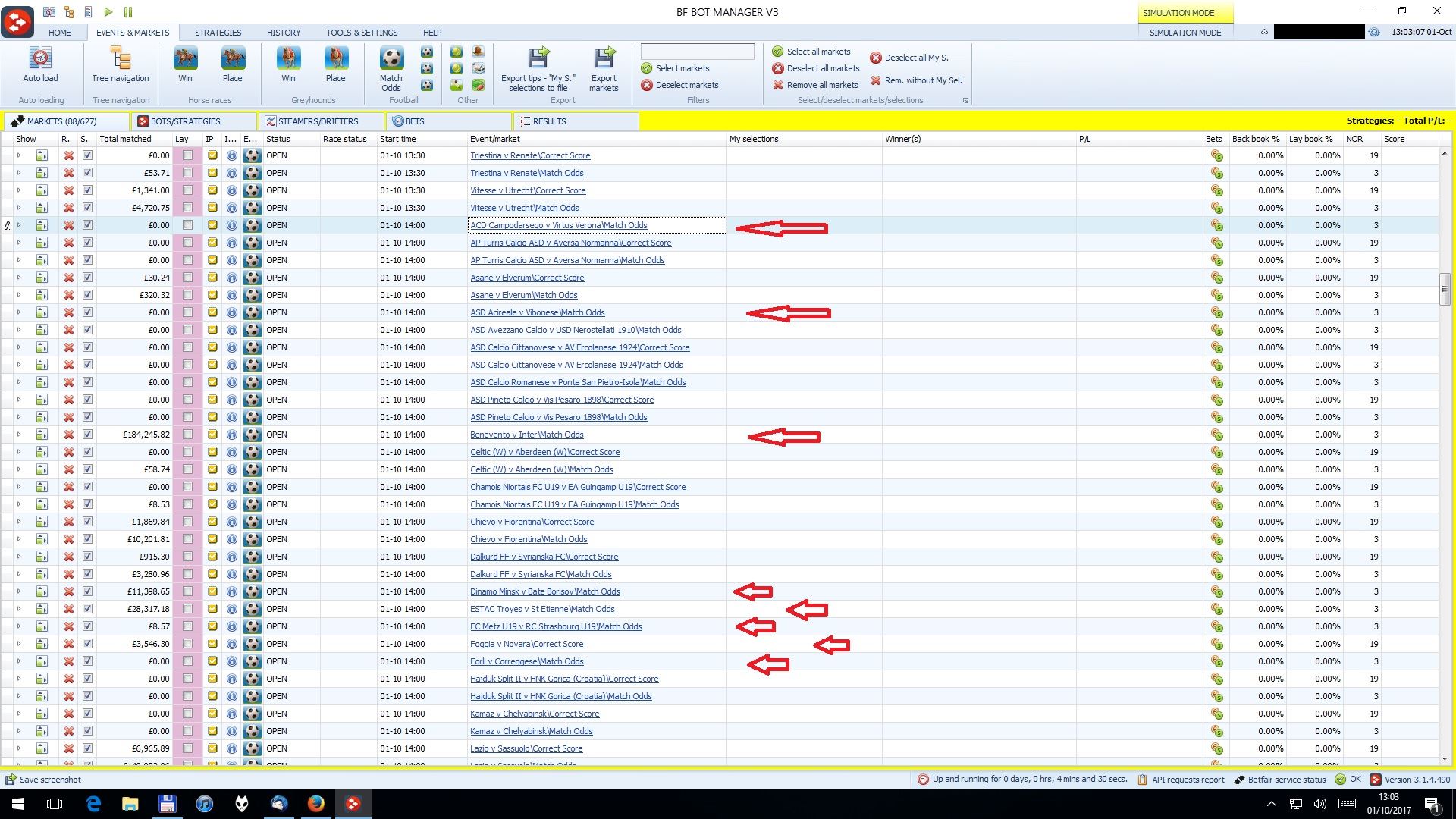Load Greyhounds Win markets

pyautogui.click(x=288, y=64)
